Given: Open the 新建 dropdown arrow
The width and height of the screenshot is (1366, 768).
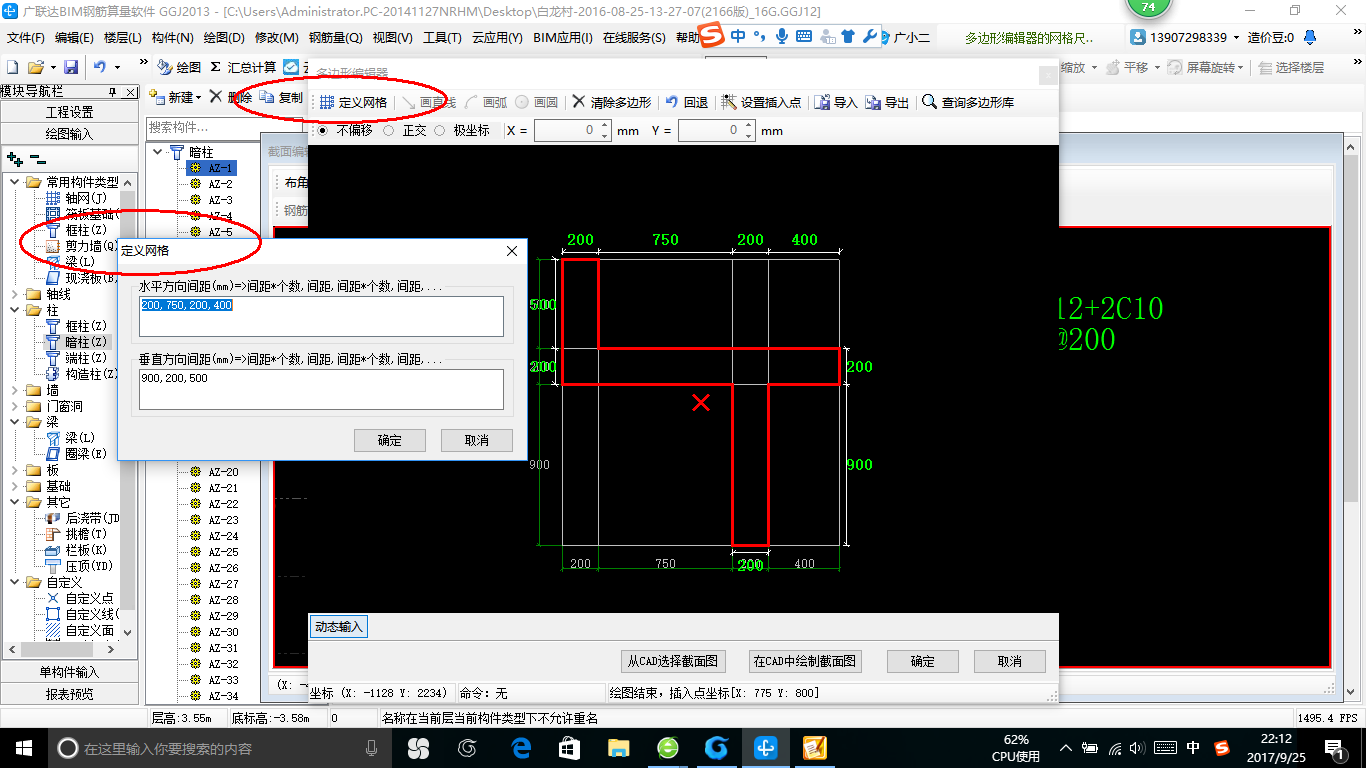Looking at the screenshot, I should coord(198,98).
